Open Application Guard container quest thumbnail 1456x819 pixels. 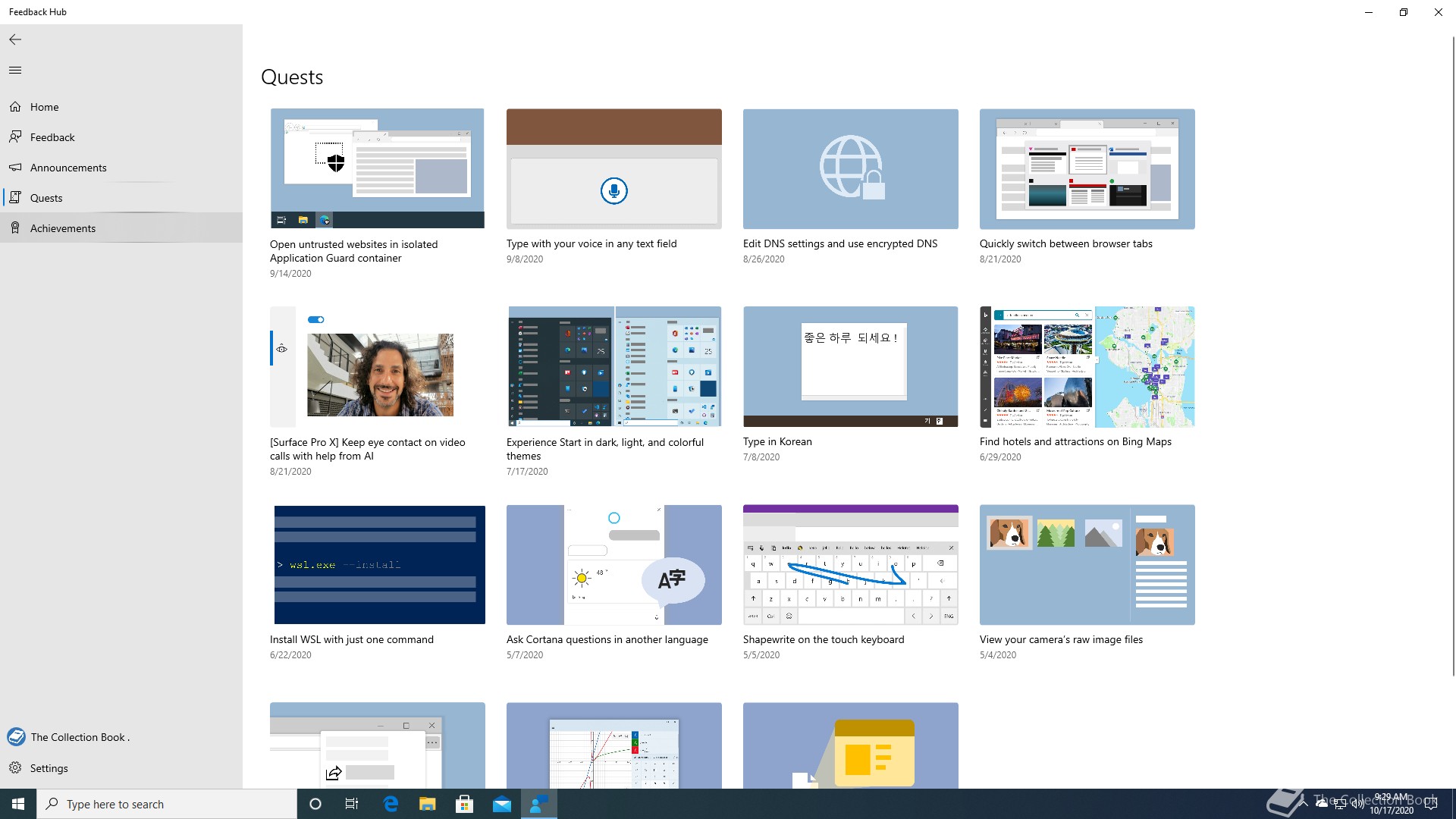coord(378,168)
